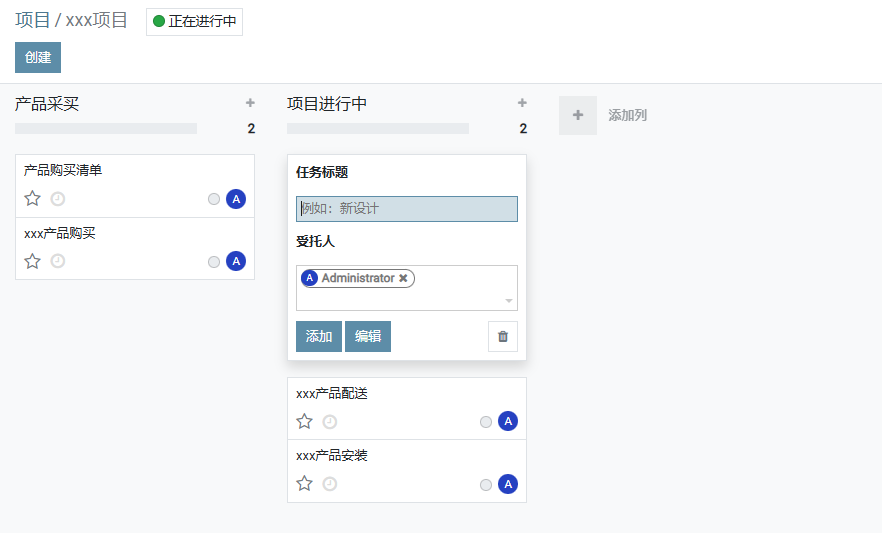Expand the 受托人 assignee dropdown arrow
The image size is (882, 533).
pyautogui.click(x=509, y=301)
